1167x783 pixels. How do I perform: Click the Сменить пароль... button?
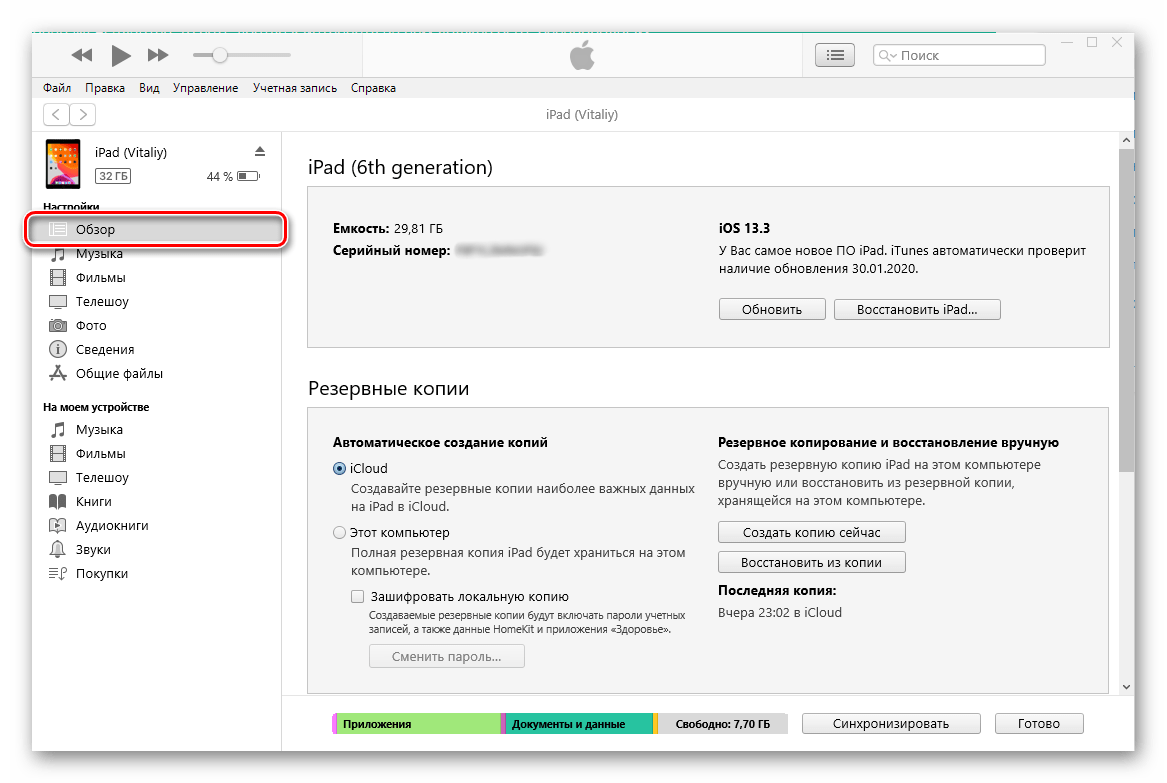[x=447, y=656]
